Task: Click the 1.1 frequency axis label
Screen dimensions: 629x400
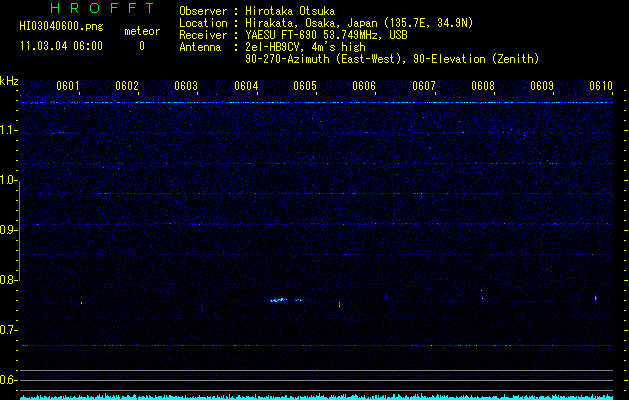Action: tap(8, 130)
